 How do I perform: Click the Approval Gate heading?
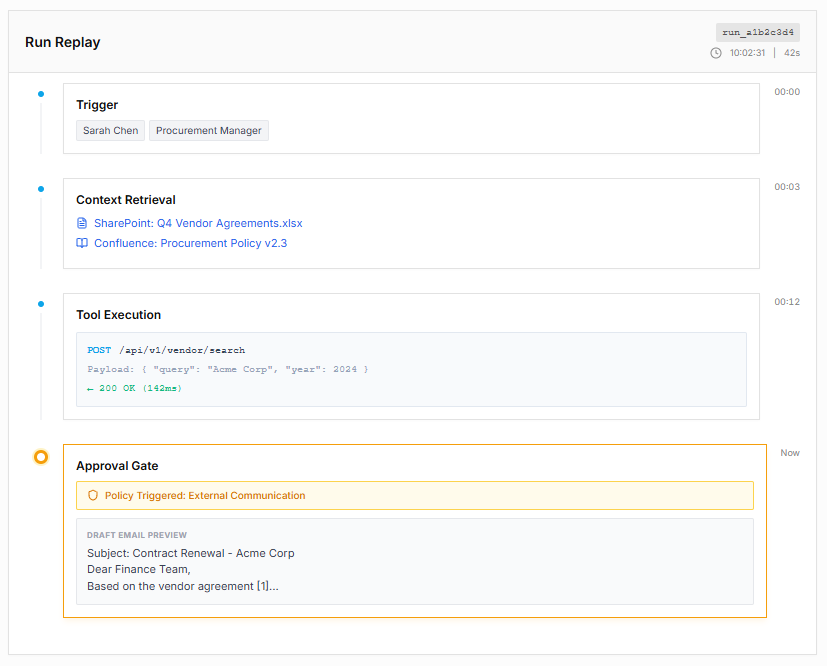point(117,466)
